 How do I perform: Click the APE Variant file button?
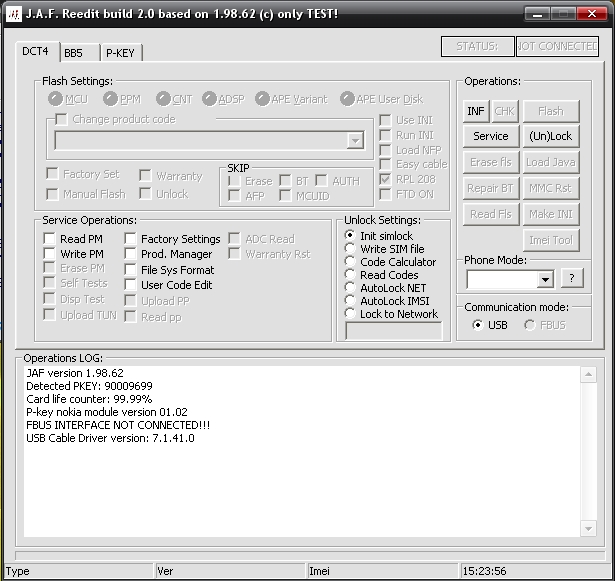tap(262, 99)
